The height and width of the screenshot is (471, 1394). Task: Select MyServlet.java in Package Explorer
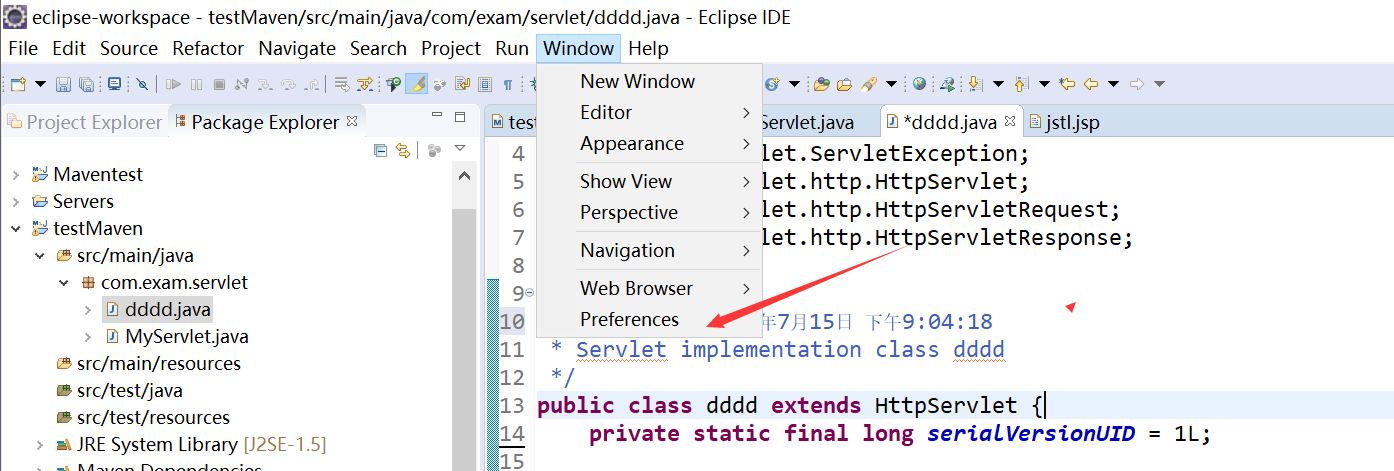pos(186,336)
